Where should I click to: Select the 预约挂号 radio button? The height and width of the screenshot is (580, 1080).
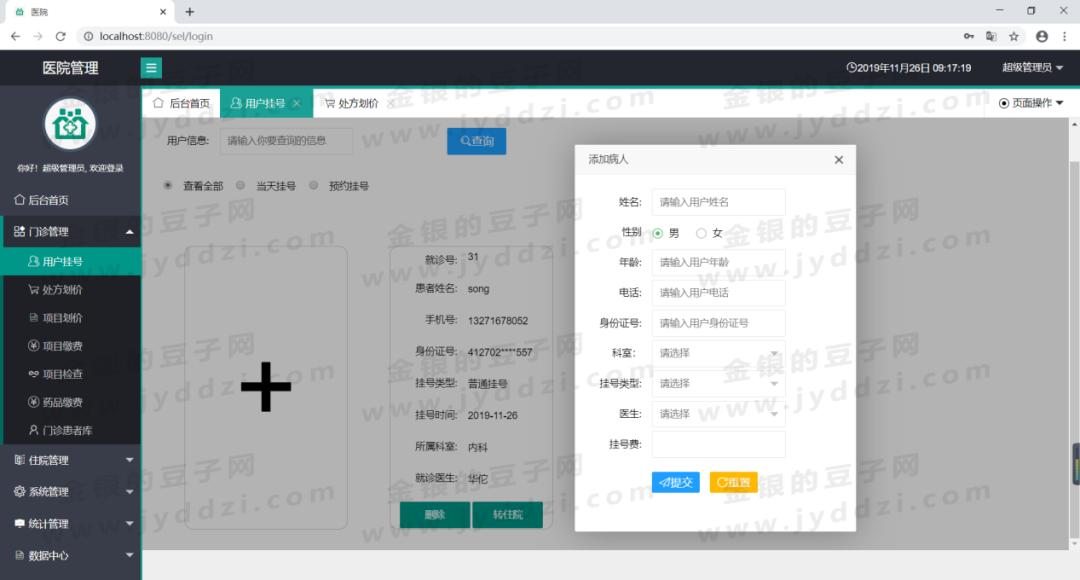point(313,185)
